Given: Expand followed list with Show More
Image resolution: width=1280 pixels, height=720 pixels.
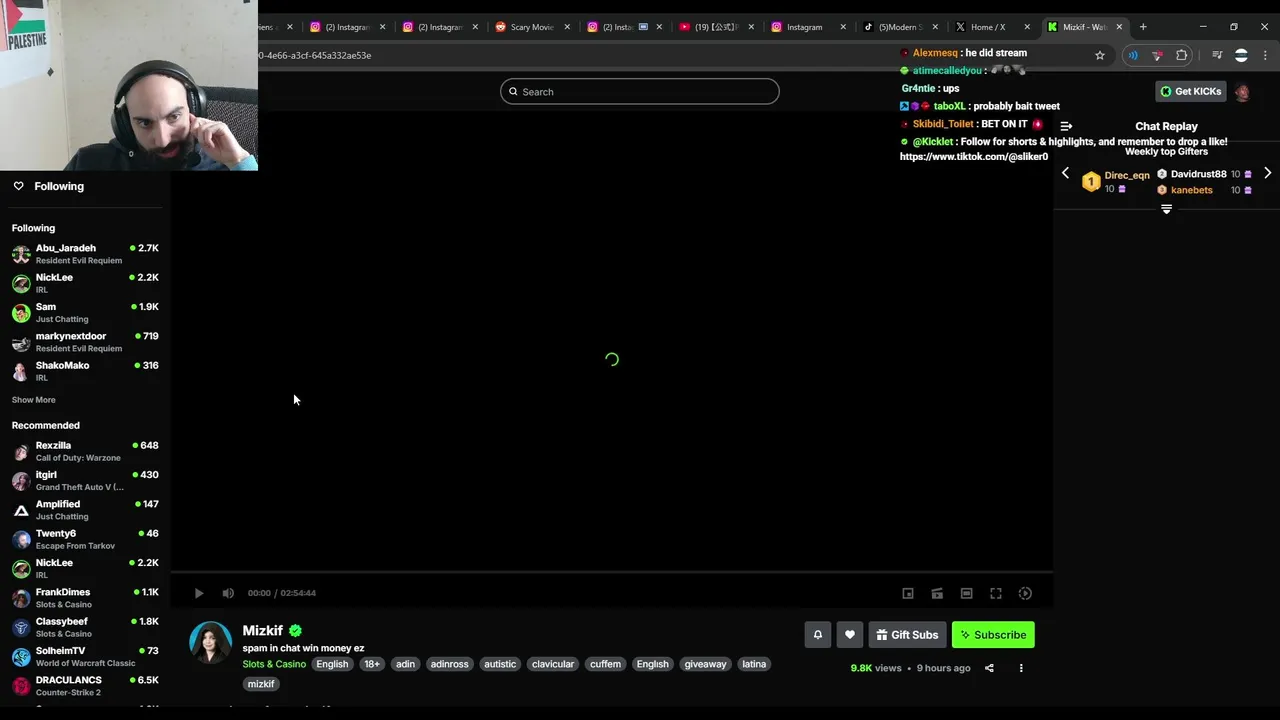Looking at the screenshot, I should pyautogui.click(x=33, y=400).
